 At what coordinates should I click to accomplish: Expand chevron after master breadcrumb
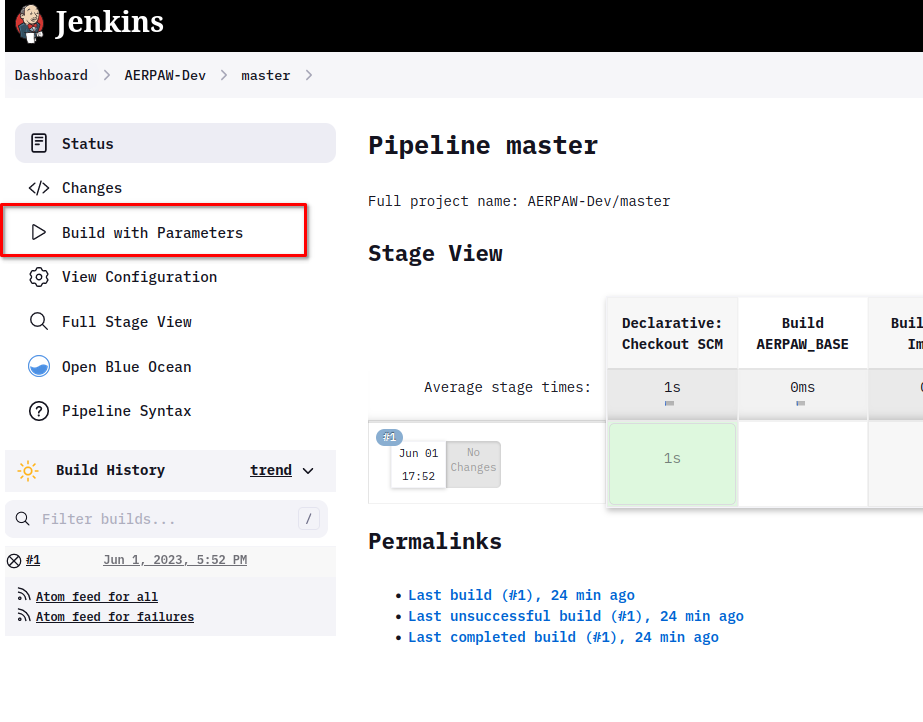(308, 75)
